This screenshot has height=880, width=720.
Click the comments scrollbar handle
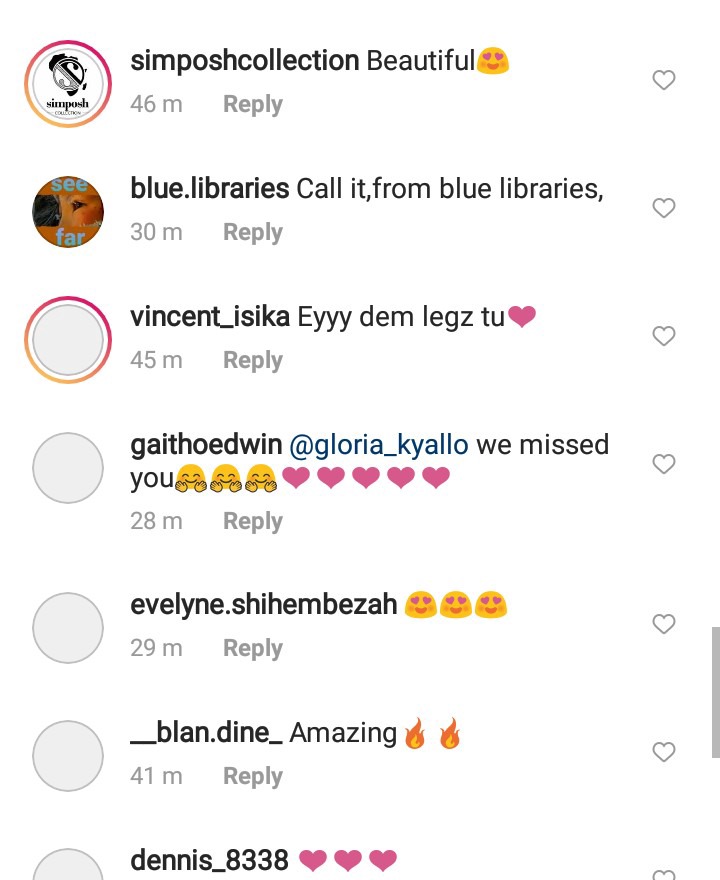(x=716, y=693)
